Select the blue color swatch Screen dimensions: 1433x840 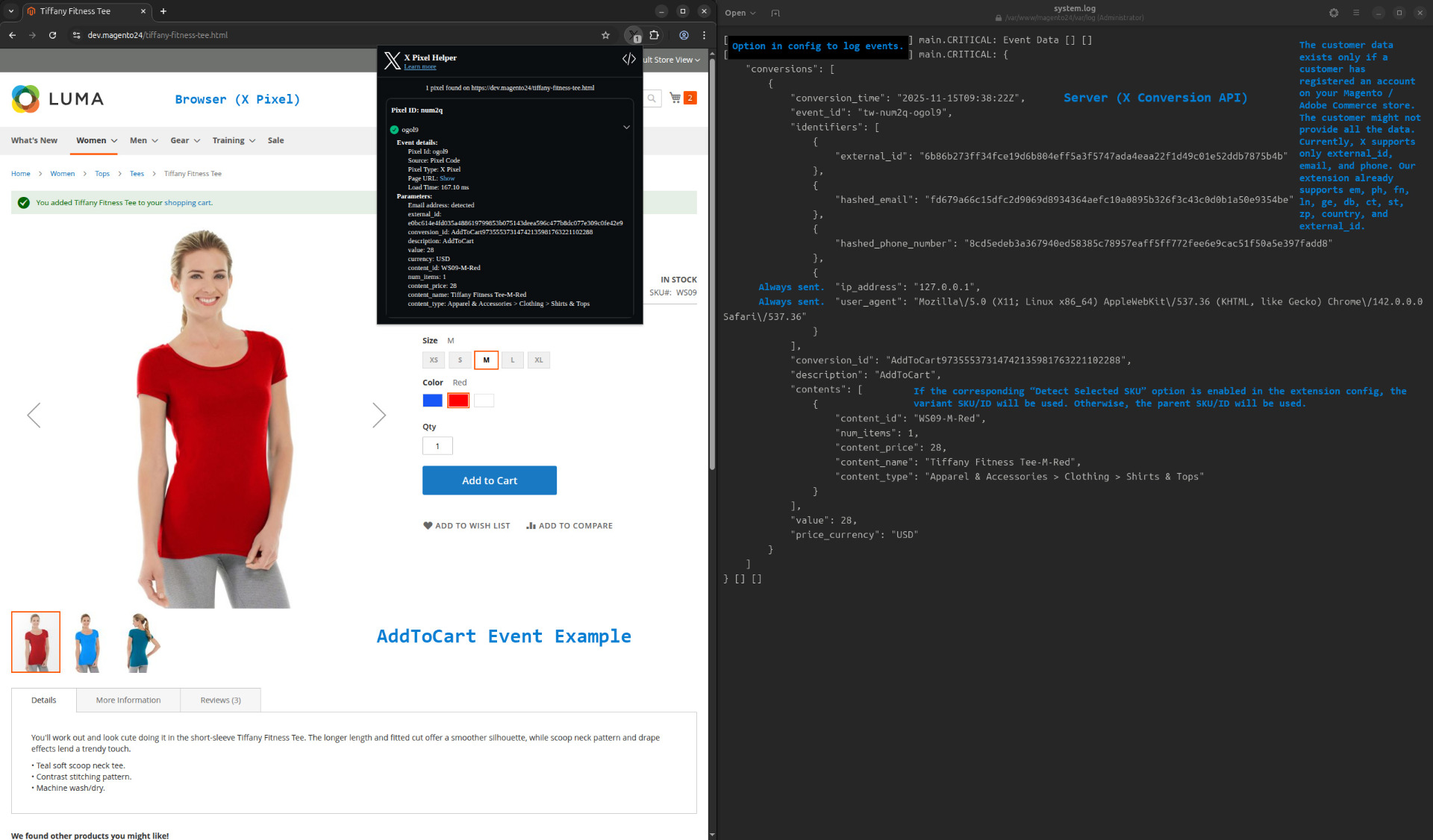[432, 400]
